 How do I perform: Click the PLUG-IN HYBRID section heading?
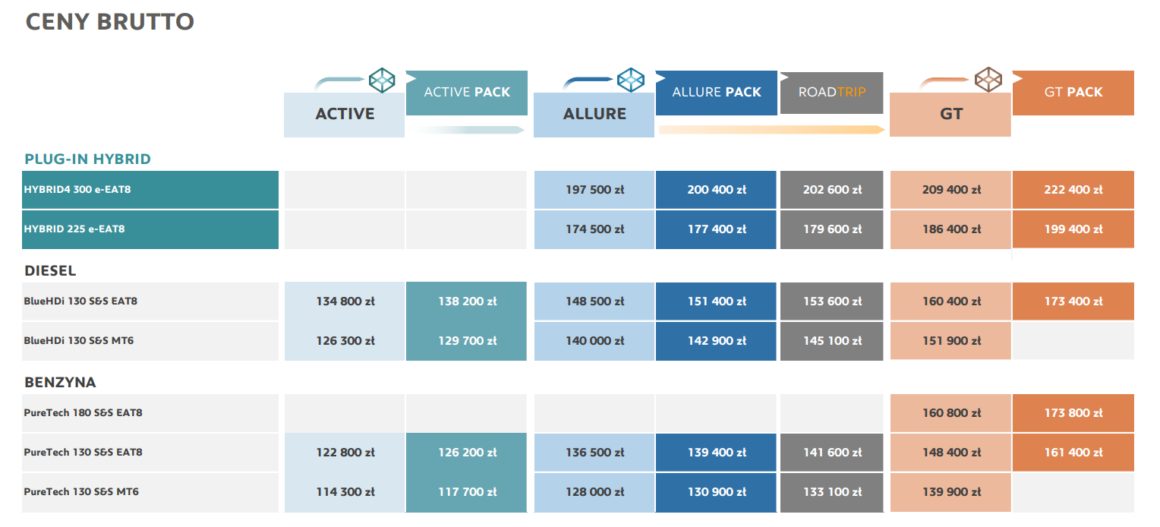tap(88, 159)
